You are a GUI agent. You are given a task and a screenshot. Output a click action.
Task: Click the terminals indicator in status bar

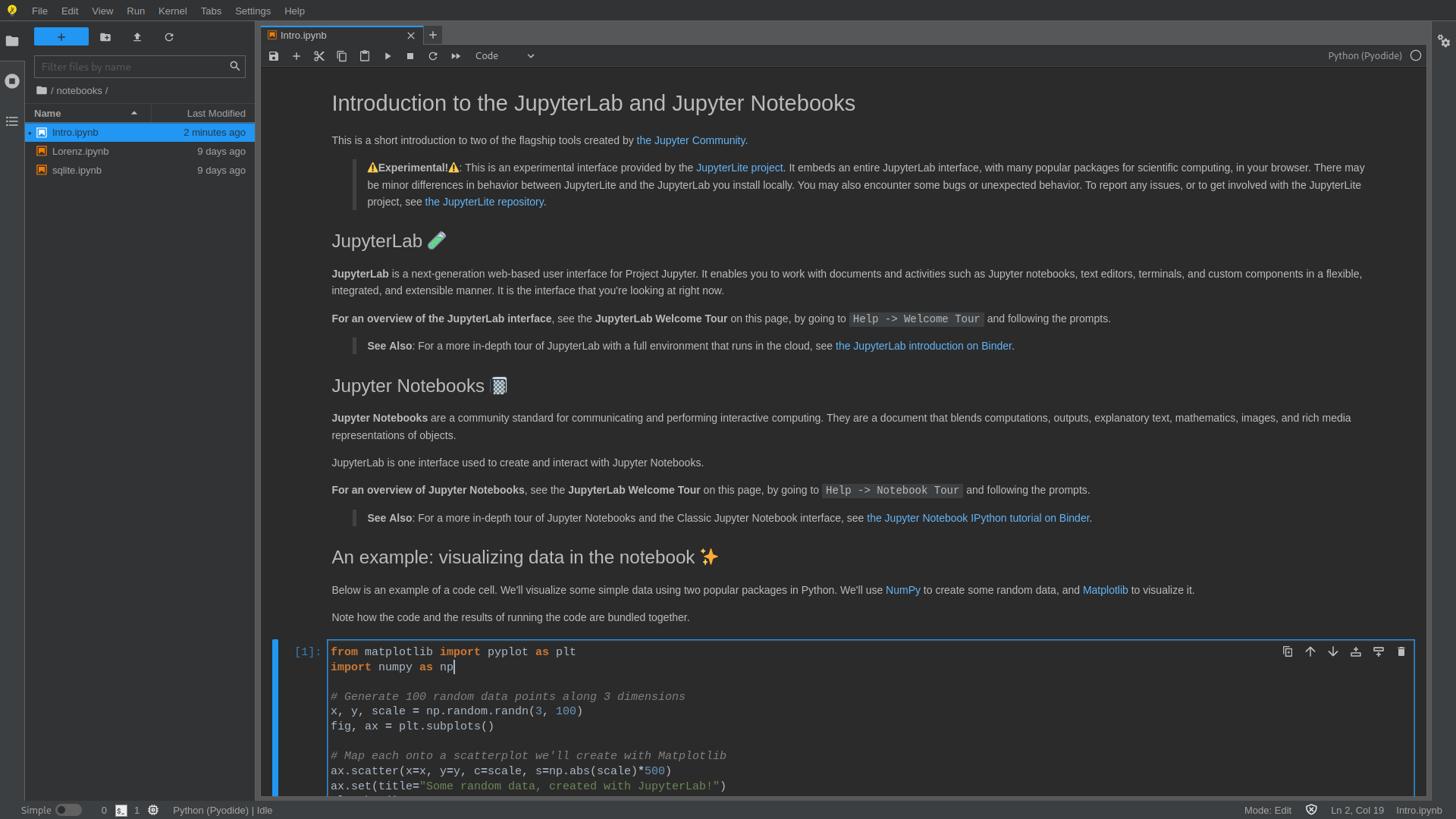121,810
